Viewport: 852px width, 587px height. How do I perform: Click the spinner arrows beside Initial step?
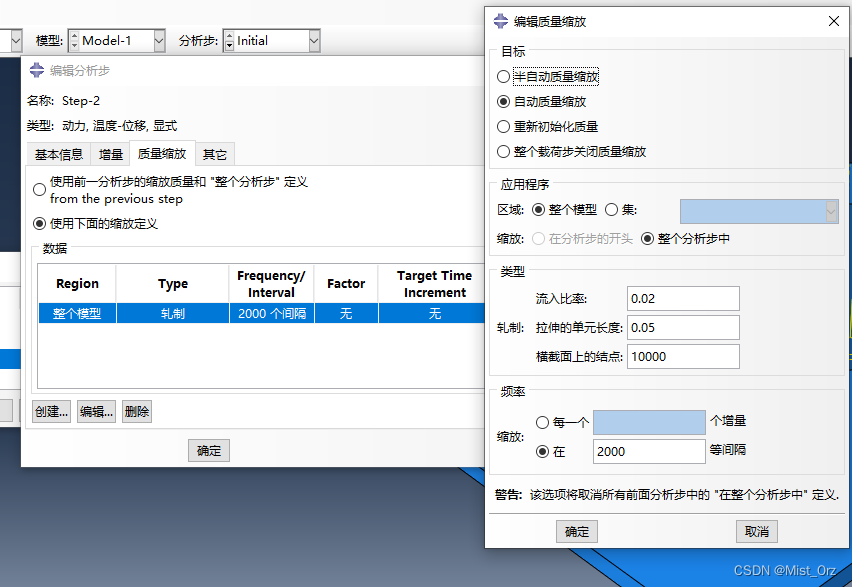228,41
